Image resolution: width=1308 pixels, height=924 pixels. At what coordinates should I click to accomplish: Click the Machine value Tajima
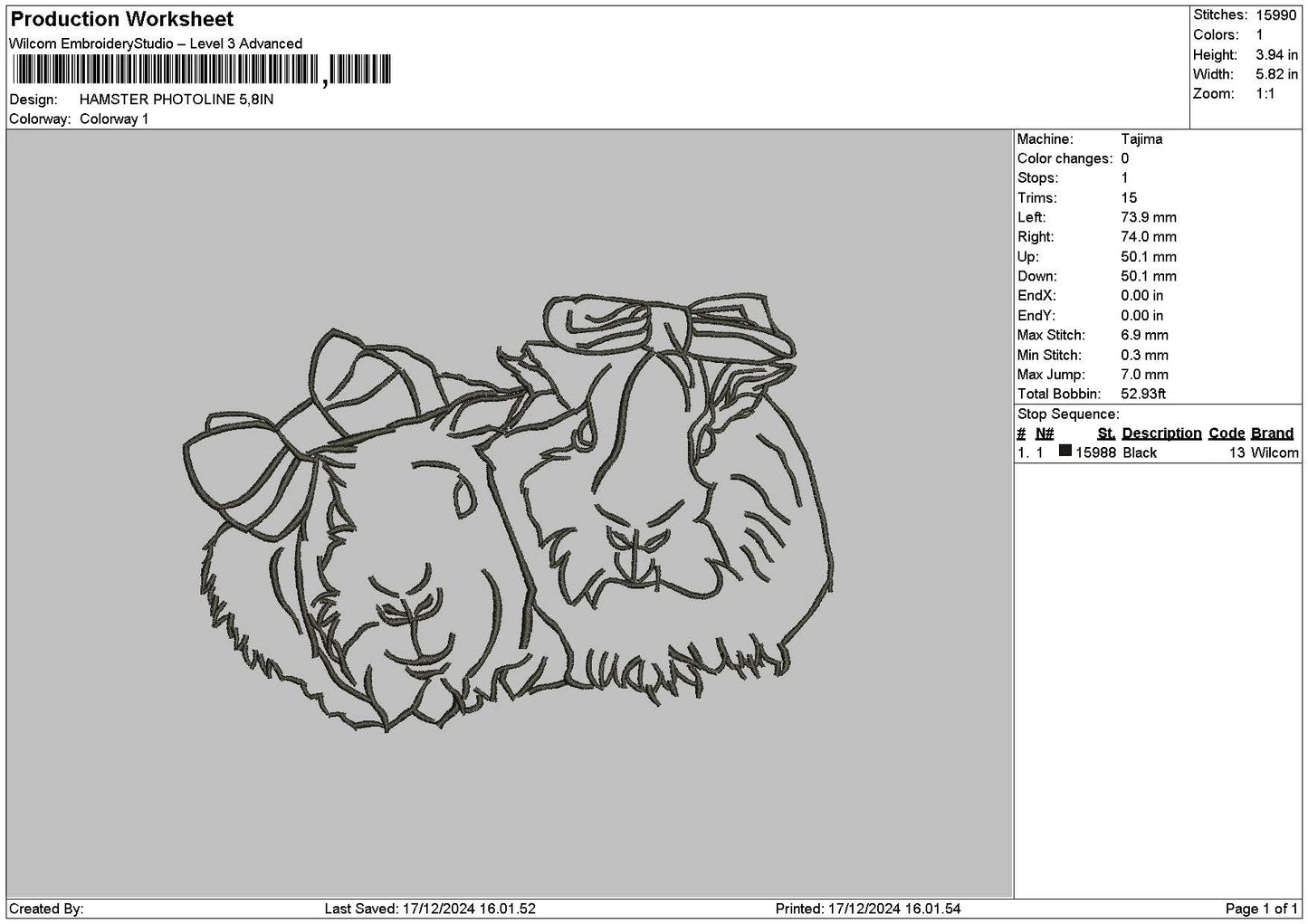coord(1141,139)
